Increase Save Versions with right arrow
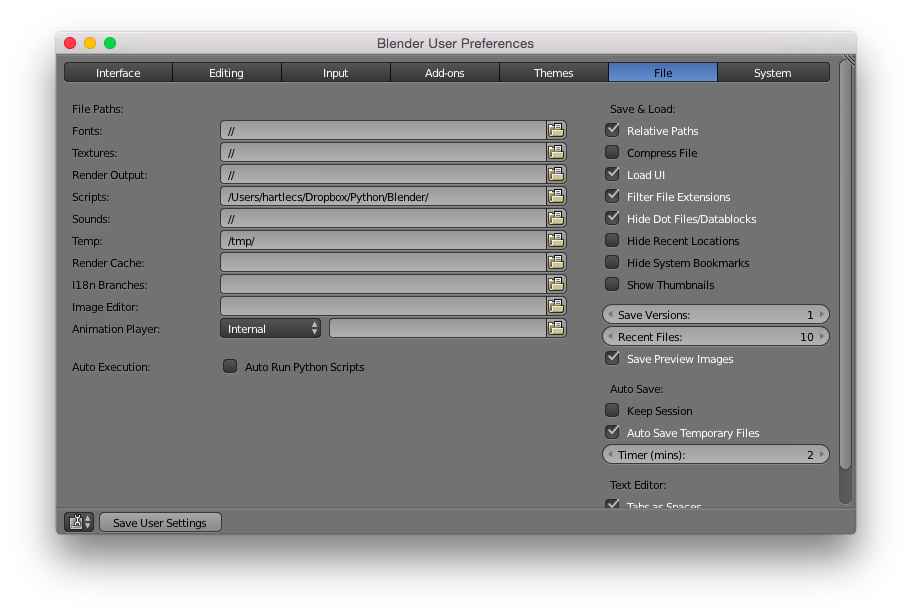The height and width of the screenshot is (614, 912). 821,315
